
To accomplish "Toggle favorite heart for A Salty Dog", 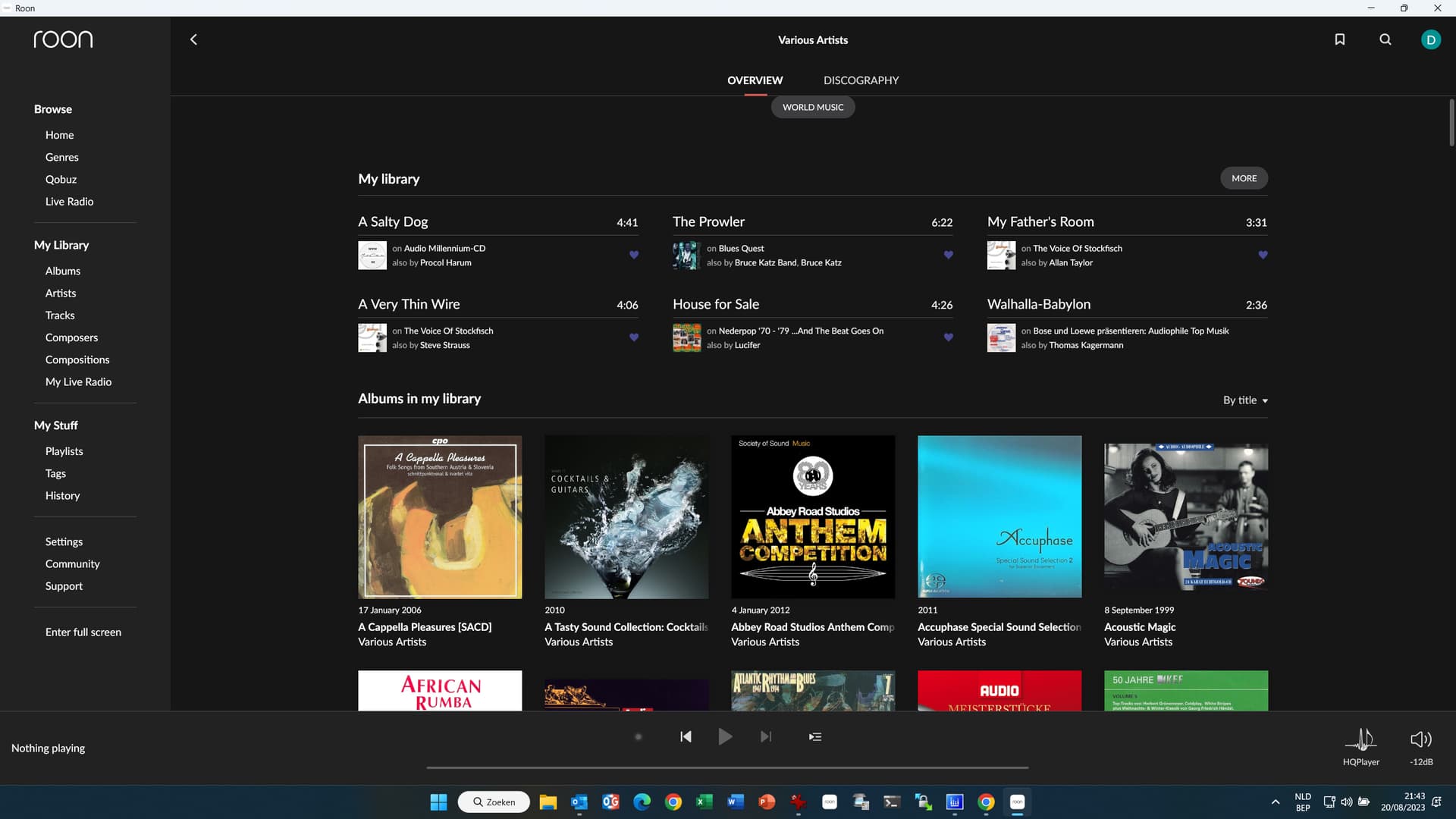I will [634, 255].
